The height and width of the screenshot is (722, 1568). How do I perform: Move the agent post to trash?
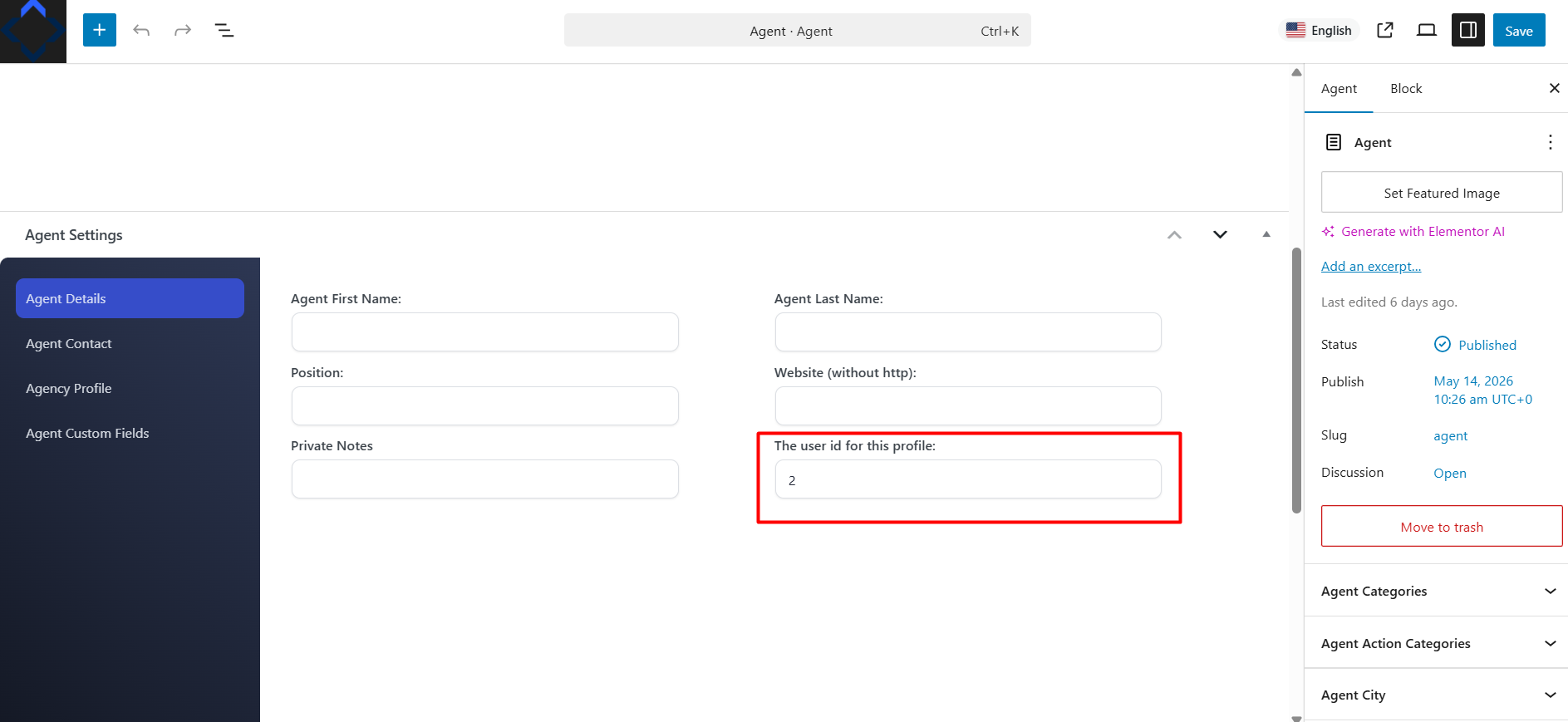[1442, 526]
